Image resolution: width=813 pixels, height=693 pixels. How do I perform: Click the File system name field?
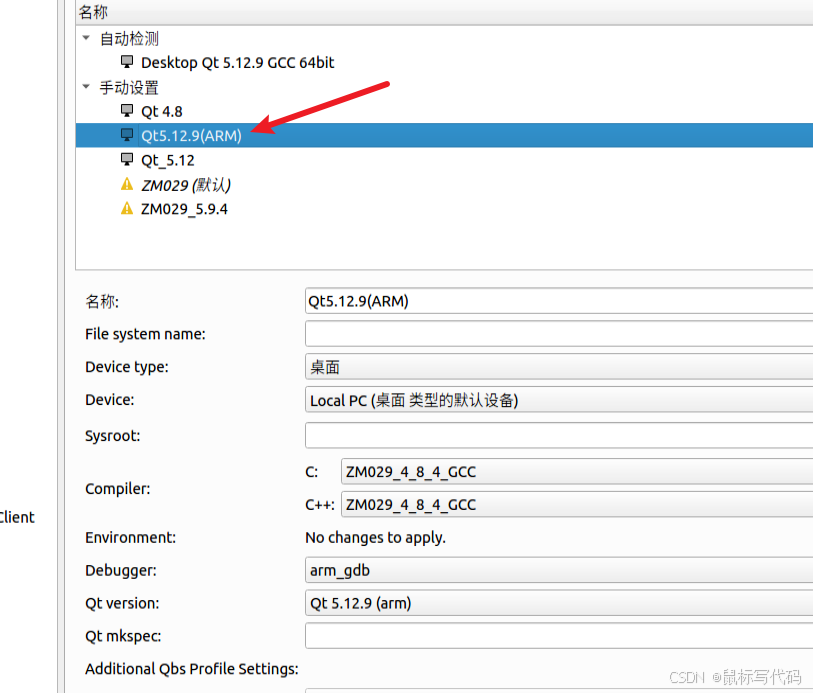pyautogui.click(x=559, y=334)
